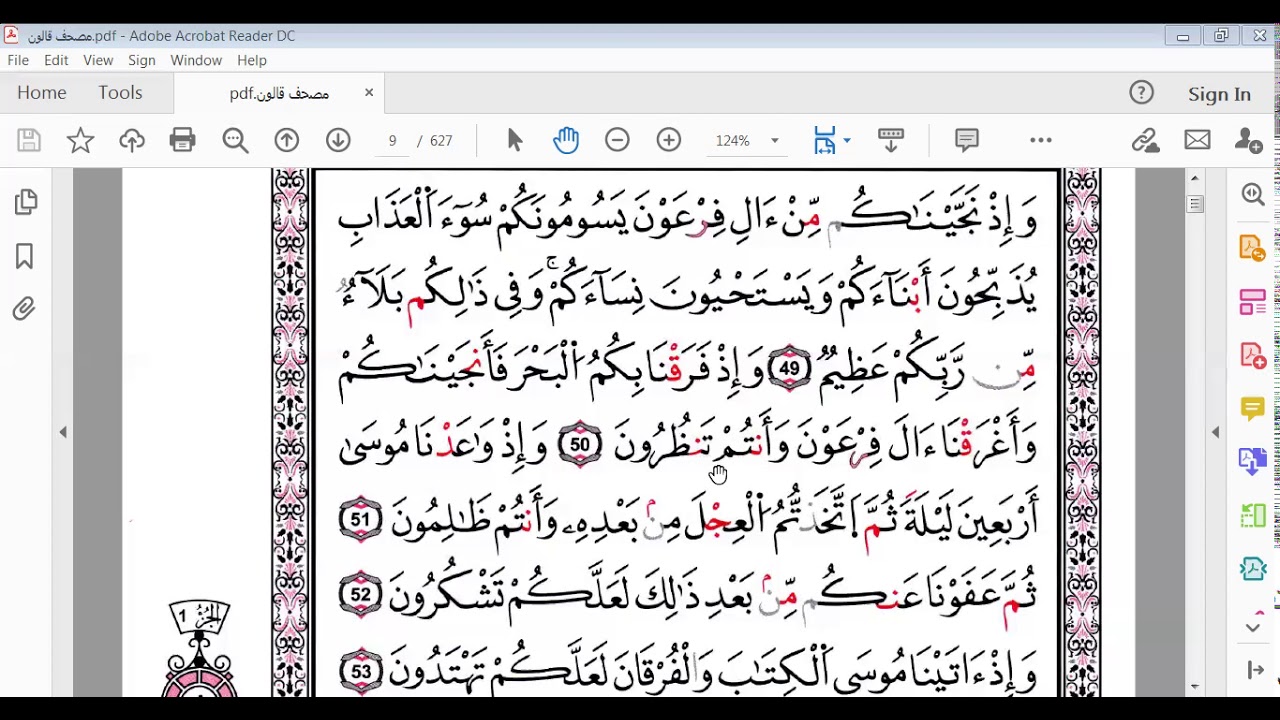1280x720 pixels.
Task: Switch to the Home tab
Action: click(41, 93)
